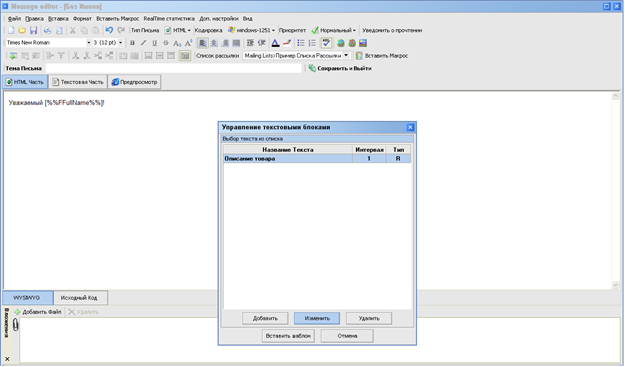Click Вставить Макрос toolbar button
This screenshot has height=367, width=625.
pyautogui.click(x=382, y=56)
